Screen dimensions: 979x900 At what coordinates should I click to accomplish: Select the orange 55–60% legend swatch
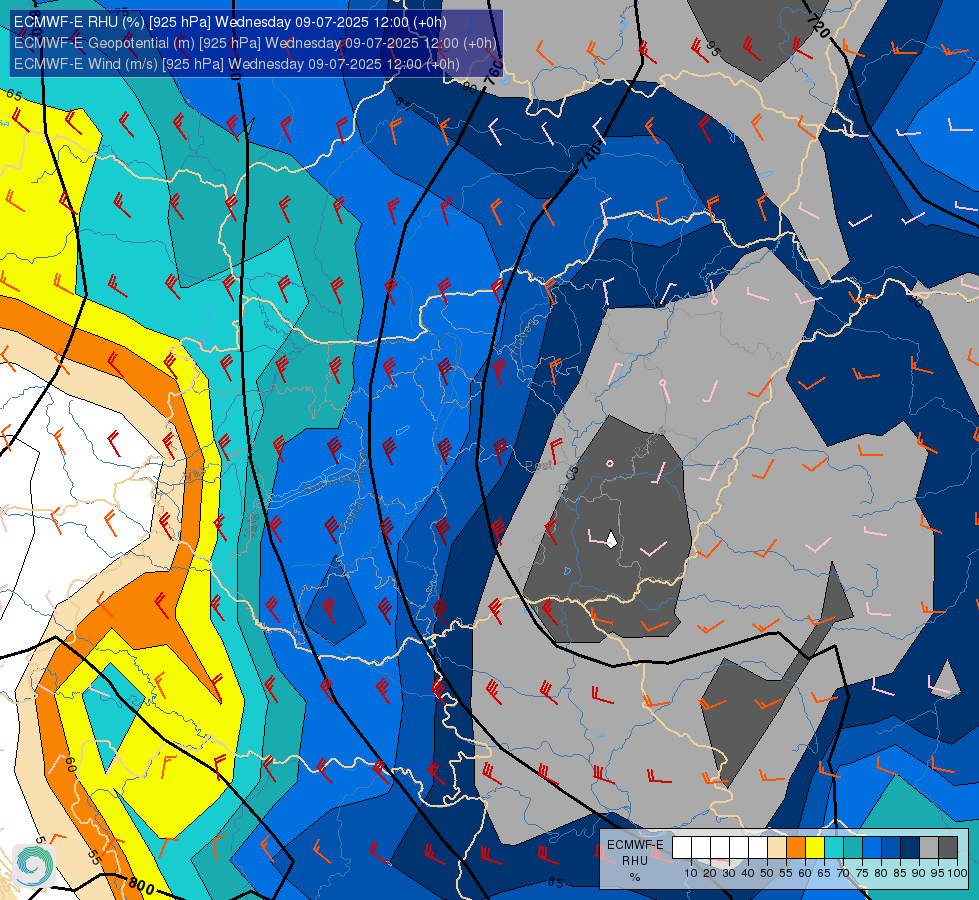coord(796,848)
